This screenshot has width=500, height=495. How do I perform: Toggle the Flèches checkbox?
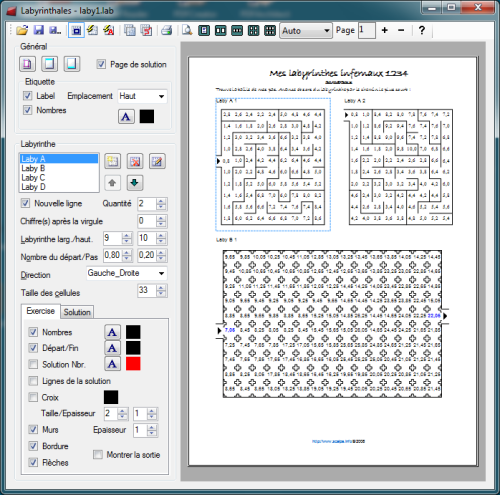pyautogui.click(x=33, y=462)
